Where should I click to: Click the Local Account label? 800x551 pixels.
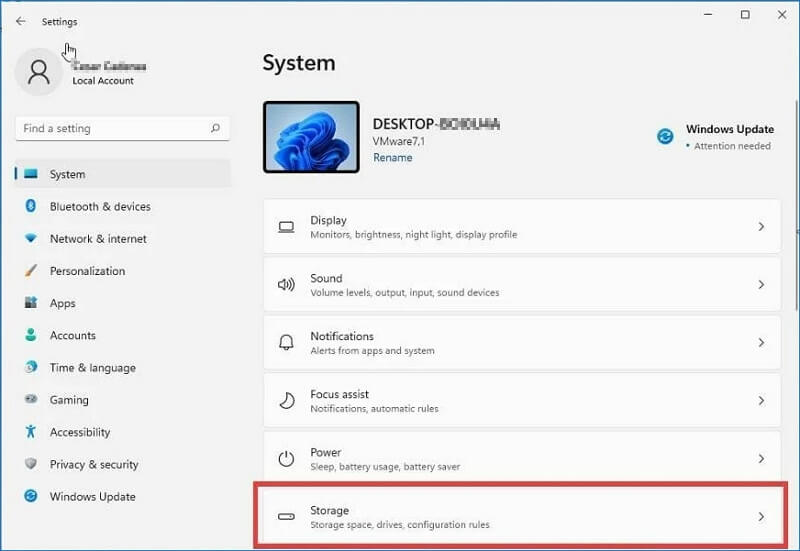(x=103, y=81)
